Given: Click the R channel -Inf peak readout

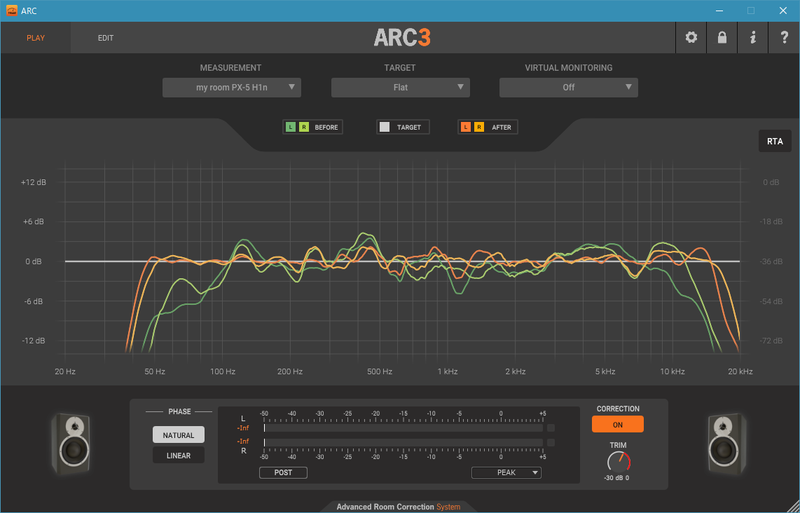Looking at the screenshot, I should click(x=243, y=441).
